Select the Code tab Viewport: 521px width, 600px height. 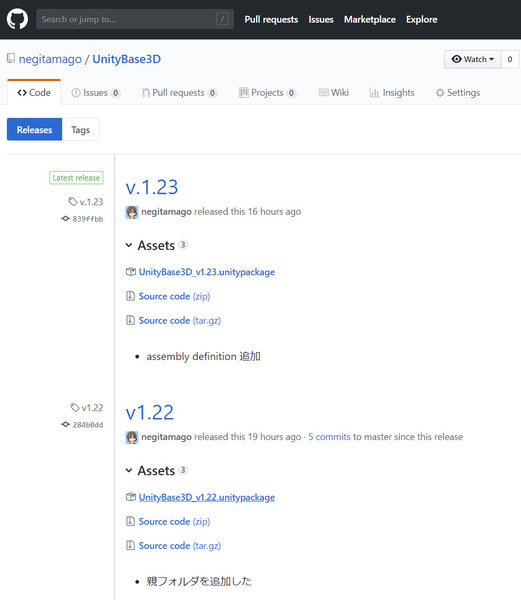[34, 93]
